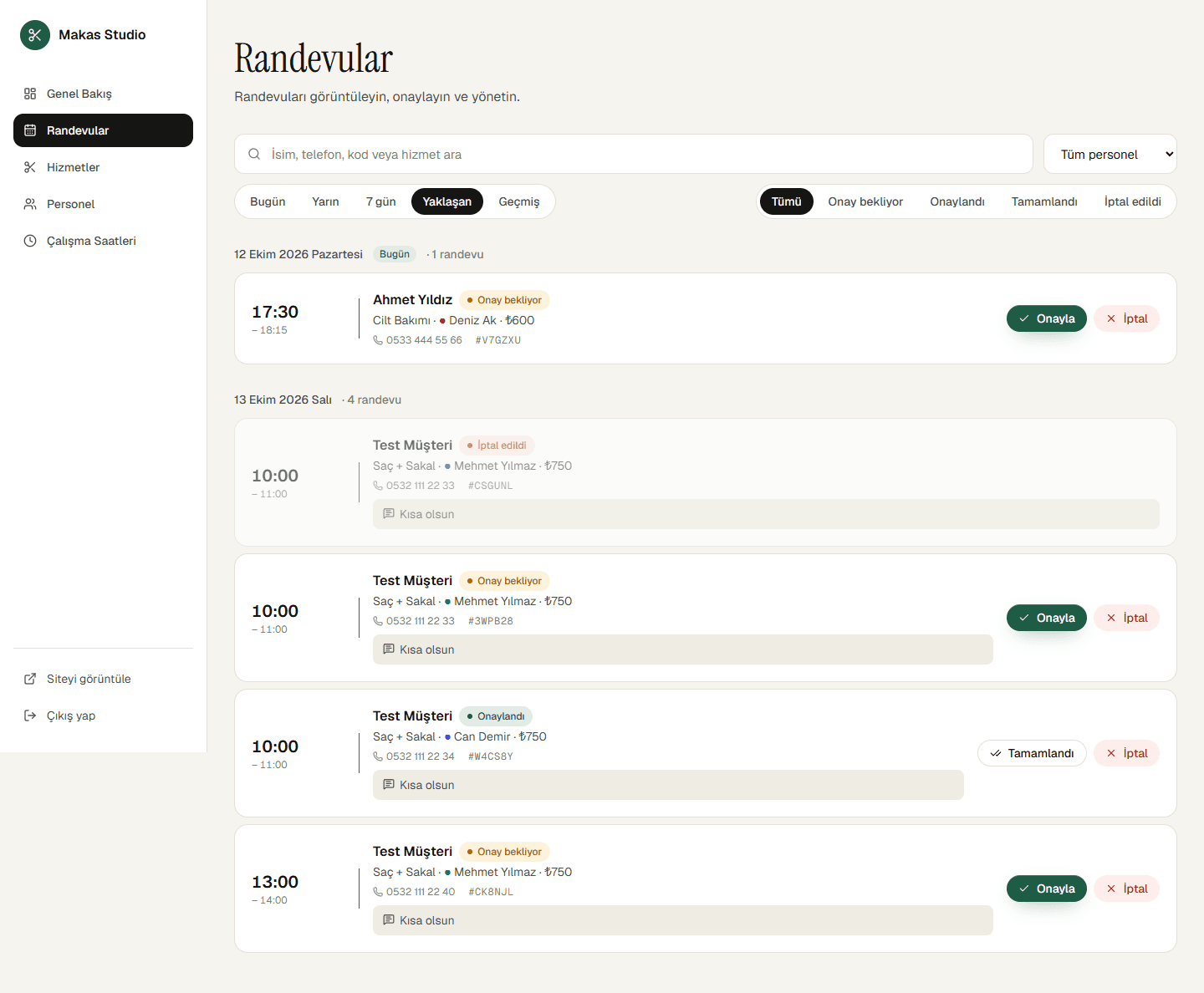Click the Randevular calendar icon in sidebar
The width and height of the screenshot is (1204, 993).
coord(30,130)
